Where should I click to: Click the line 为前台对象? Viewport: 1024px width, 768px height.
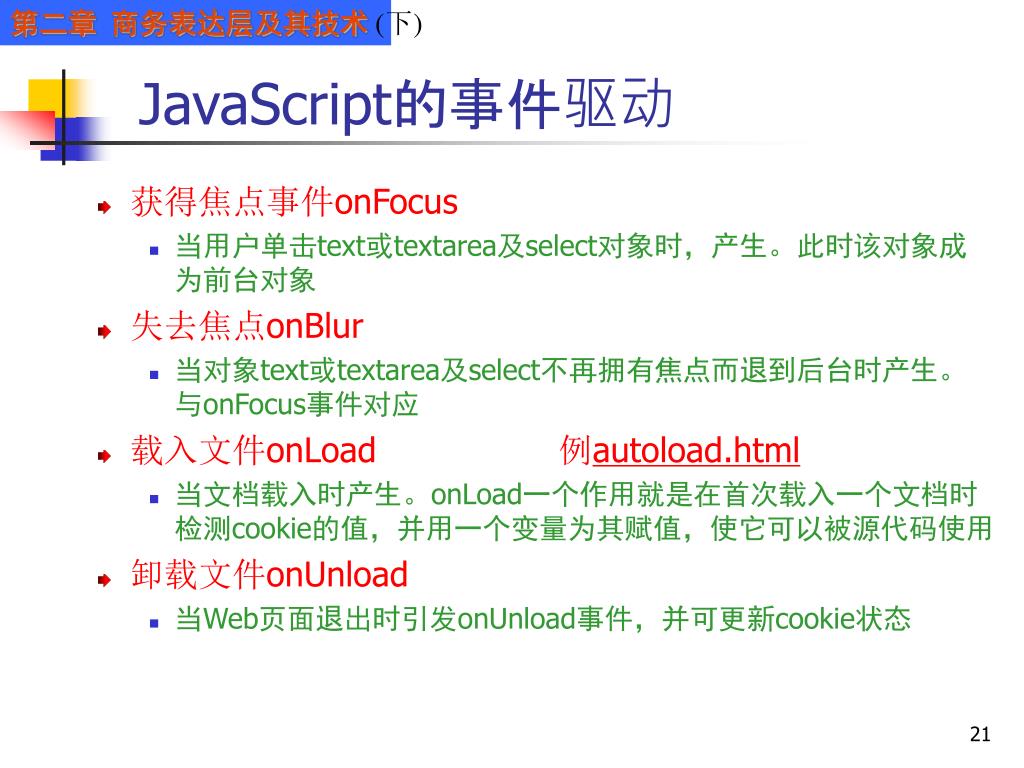pos(245,280)
